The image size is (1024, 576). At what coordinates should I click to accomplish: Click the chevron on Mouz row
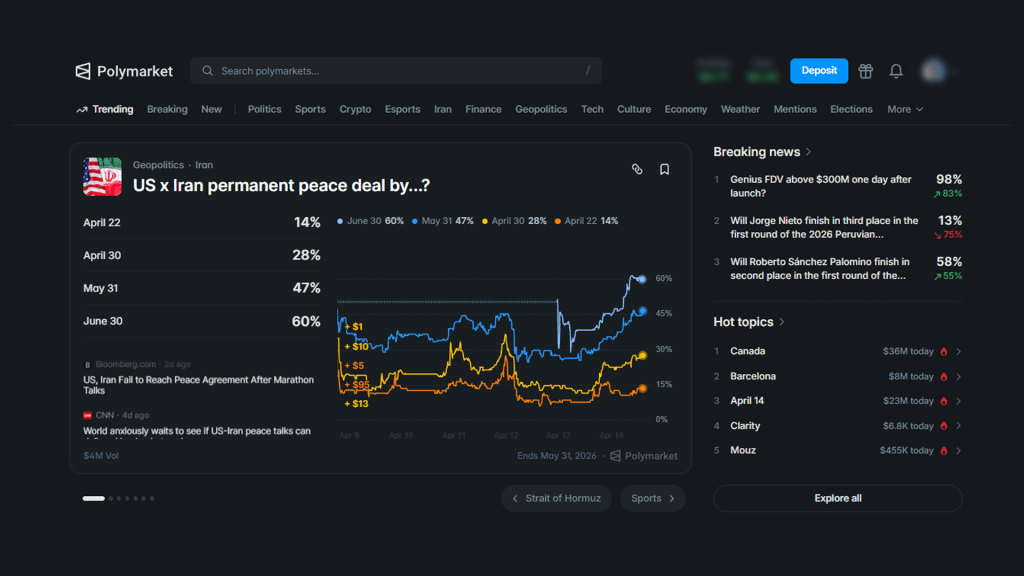click(958, 451)
